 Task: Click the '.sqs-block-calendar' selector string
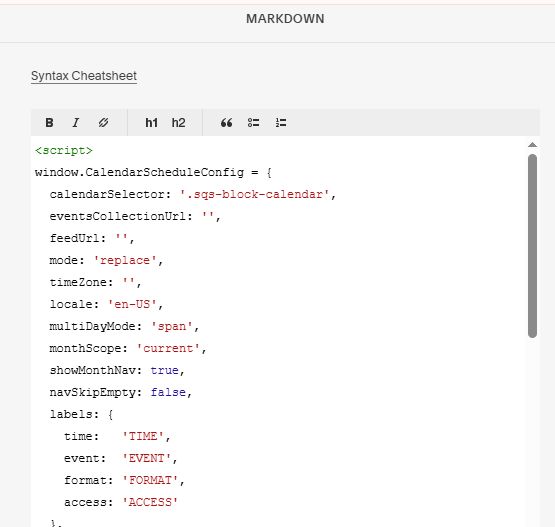click(254, 194)
